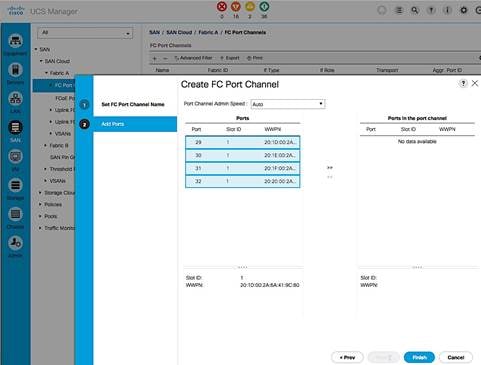Open the All filter dropdown in navigation pane

point(85,33)
